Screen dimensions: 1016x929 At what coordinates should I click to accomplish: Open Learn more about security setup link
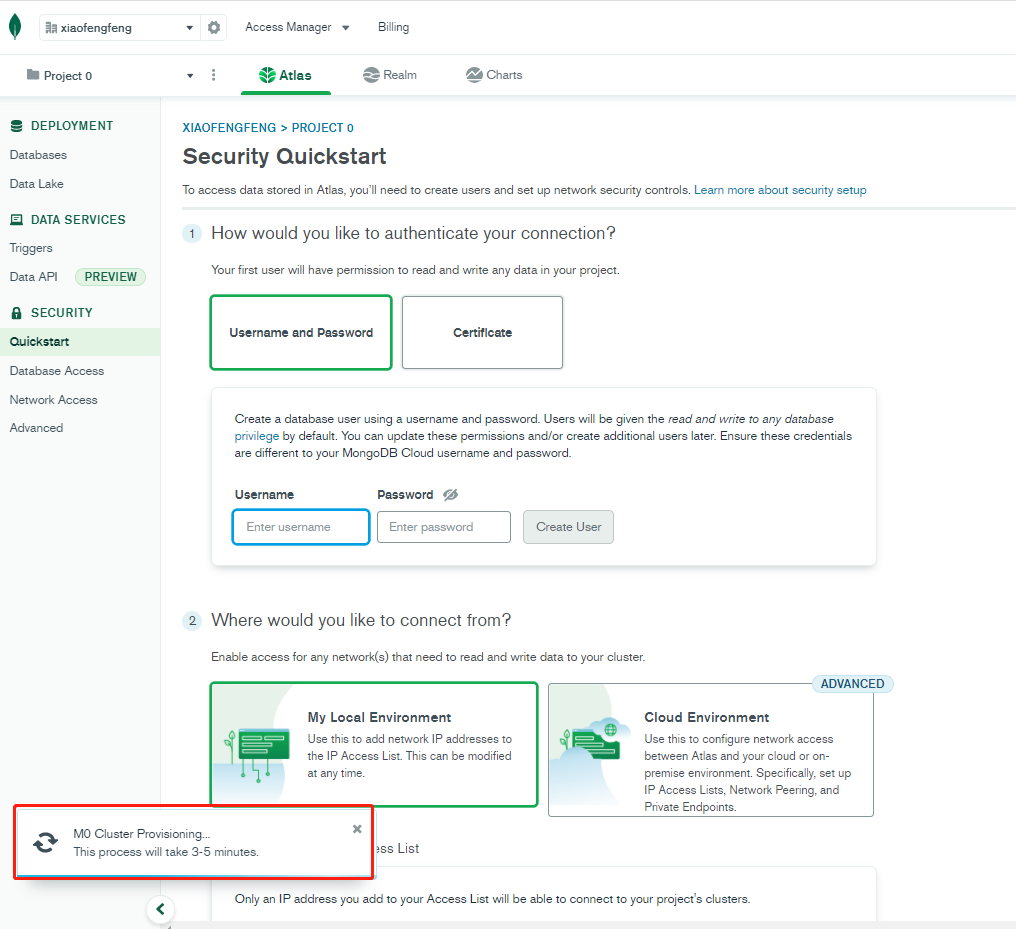pyautogui.click(x=780, y=190)
